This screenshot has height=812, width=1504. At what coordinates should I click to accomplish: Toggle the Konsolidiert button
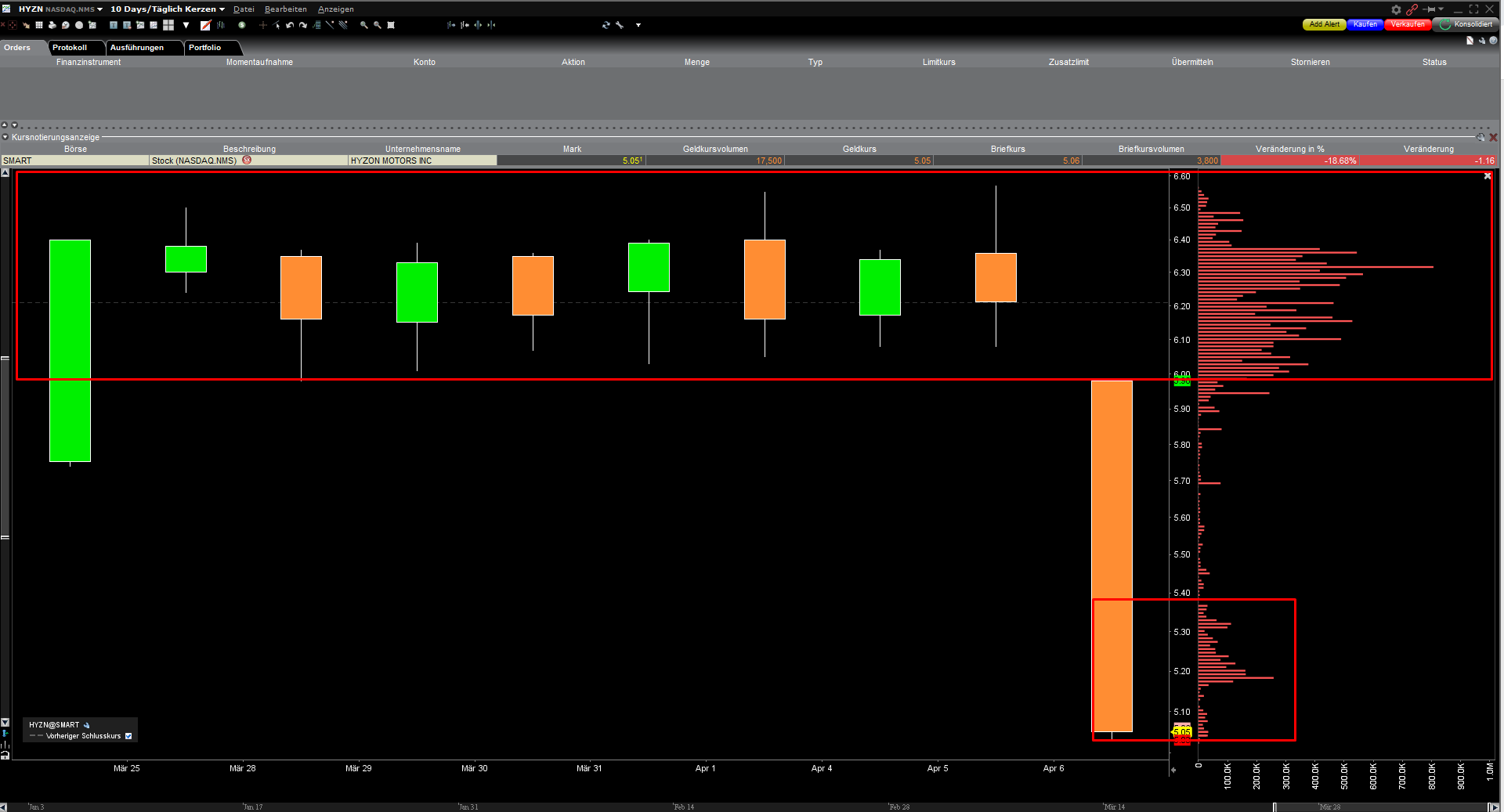coord(1466,24)
